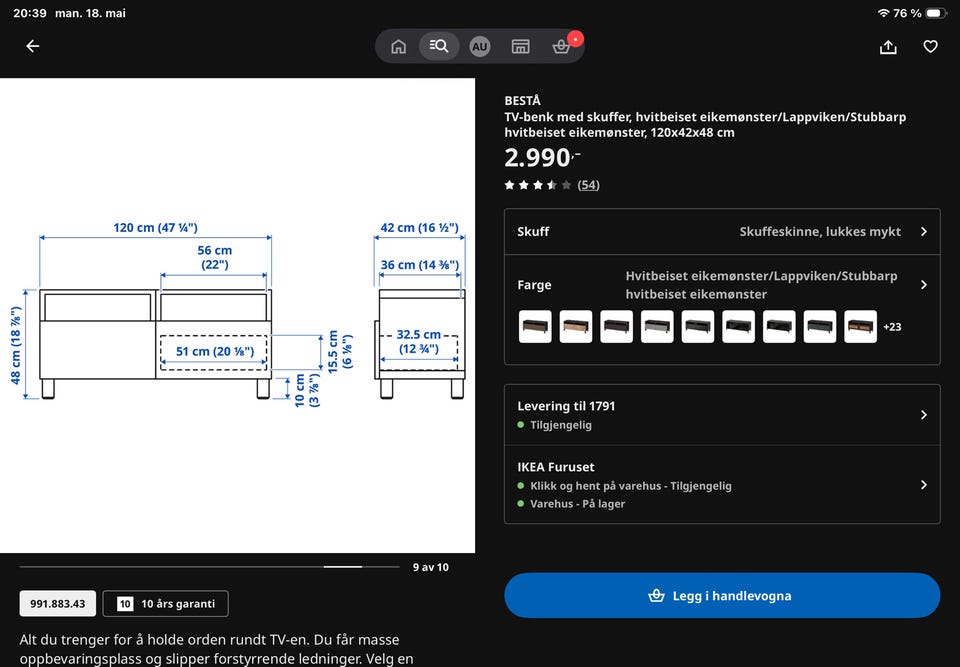Image resolution: width=960 pixels, height=667 pixels.
Task: Open the AU profile avatar
Action: 479,47
